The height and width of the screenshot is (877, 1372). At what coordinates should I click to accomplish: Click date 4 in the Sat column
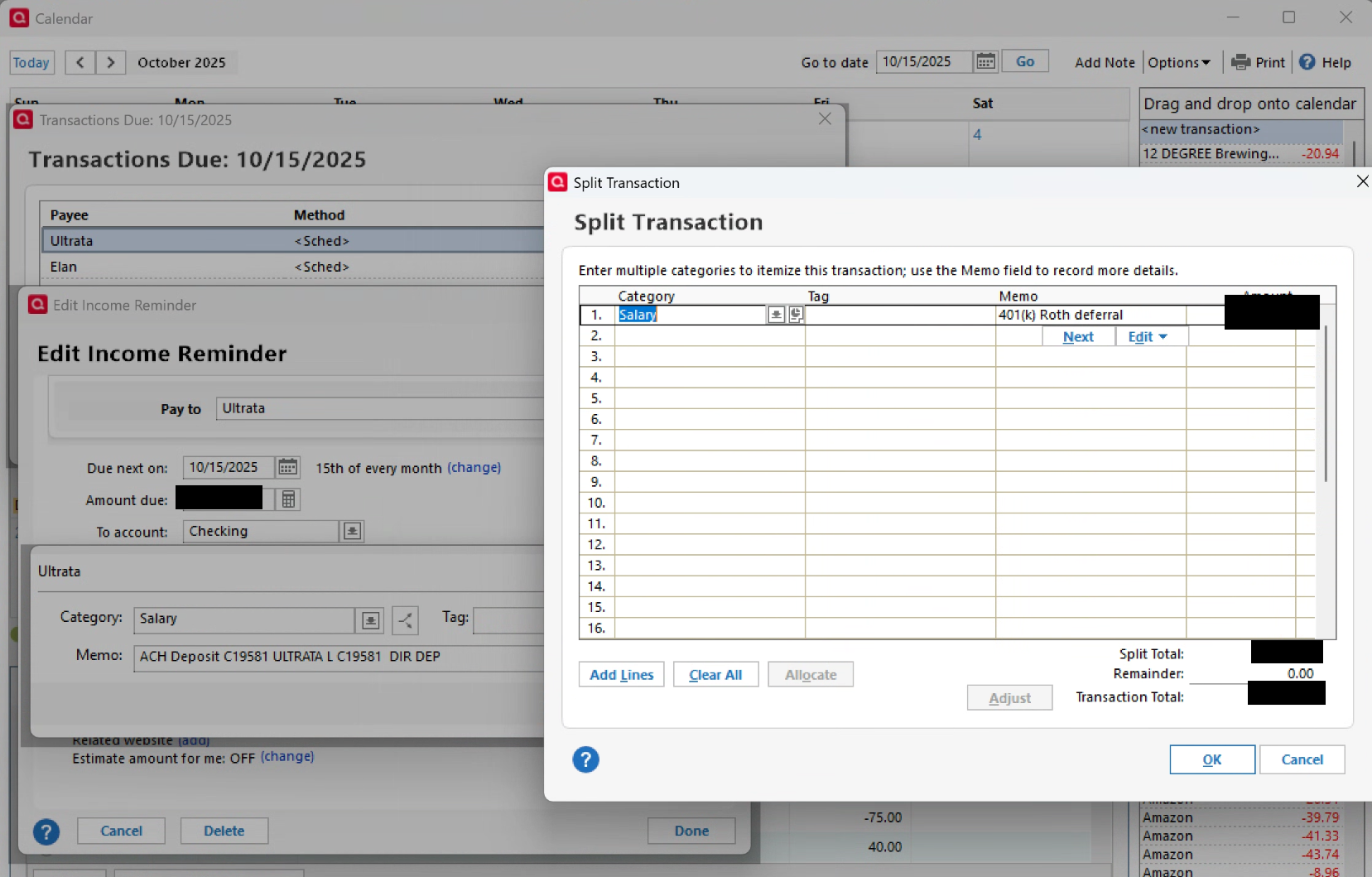click(977, 134)
